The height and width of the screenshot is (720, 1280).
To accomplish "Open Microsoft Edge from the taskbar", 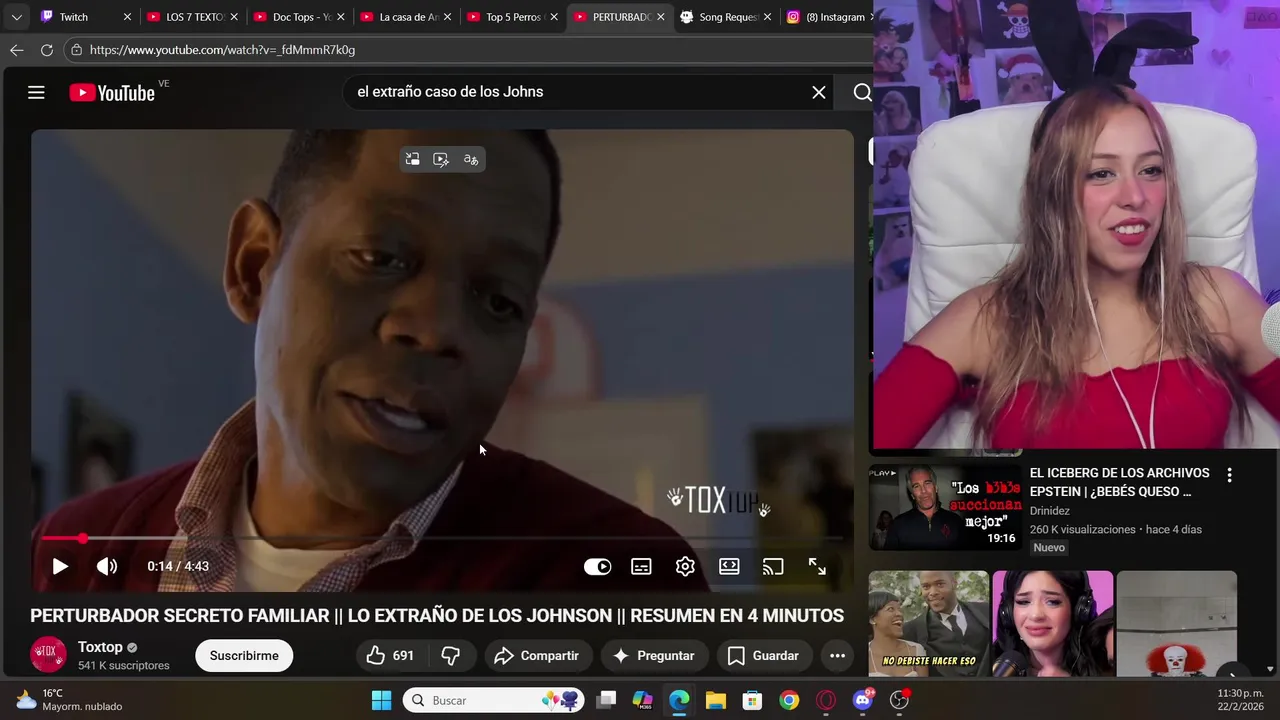I will tap(679, 700).
